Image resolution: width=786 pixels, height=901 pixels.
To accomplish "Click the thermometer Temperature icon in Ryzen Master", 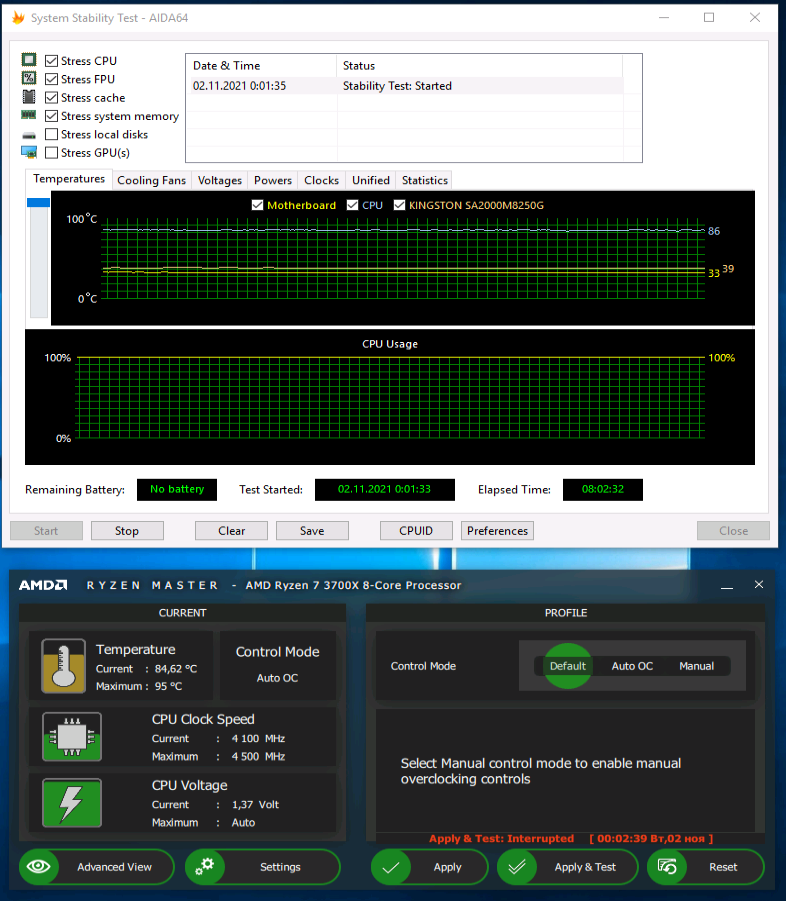I will [64, 665].
